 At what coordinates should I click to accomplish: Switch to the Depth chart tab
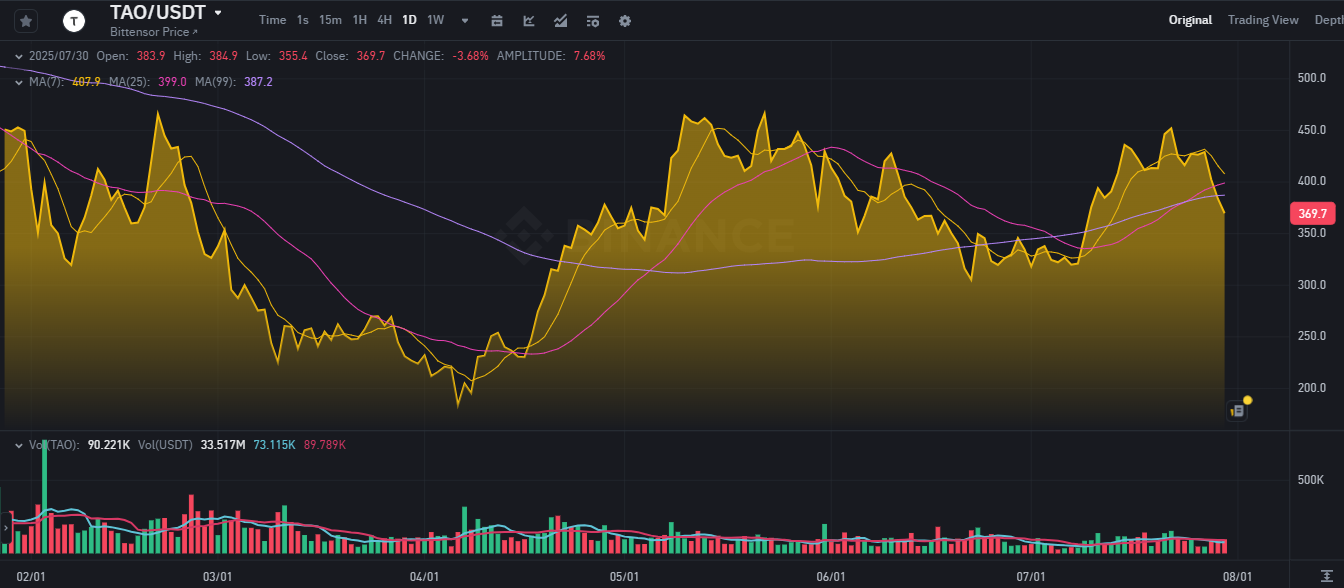pos(1329,20)
